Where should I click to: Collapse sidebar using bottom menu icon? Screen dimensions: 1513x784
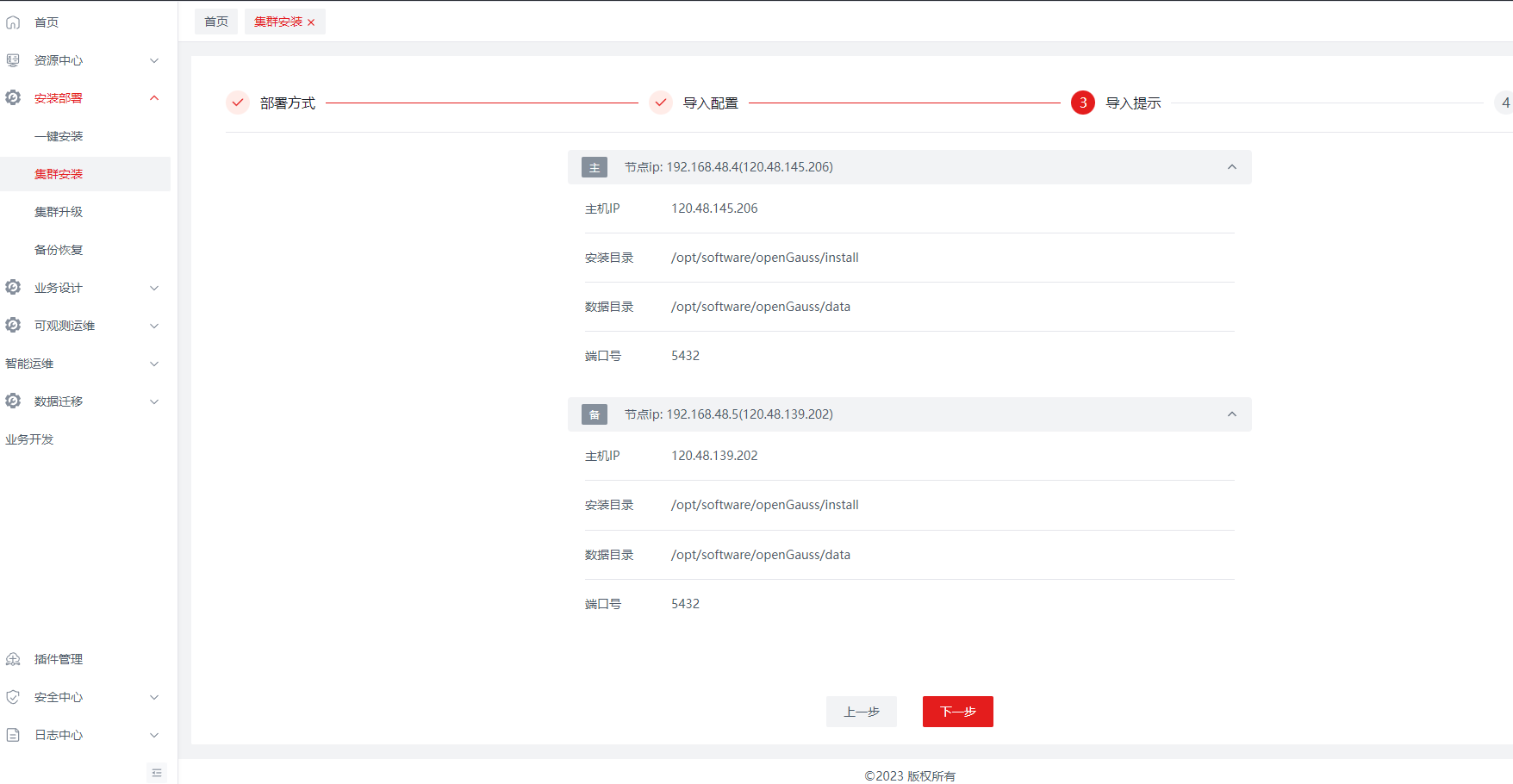pyautogui.click(x=156, y=773)
